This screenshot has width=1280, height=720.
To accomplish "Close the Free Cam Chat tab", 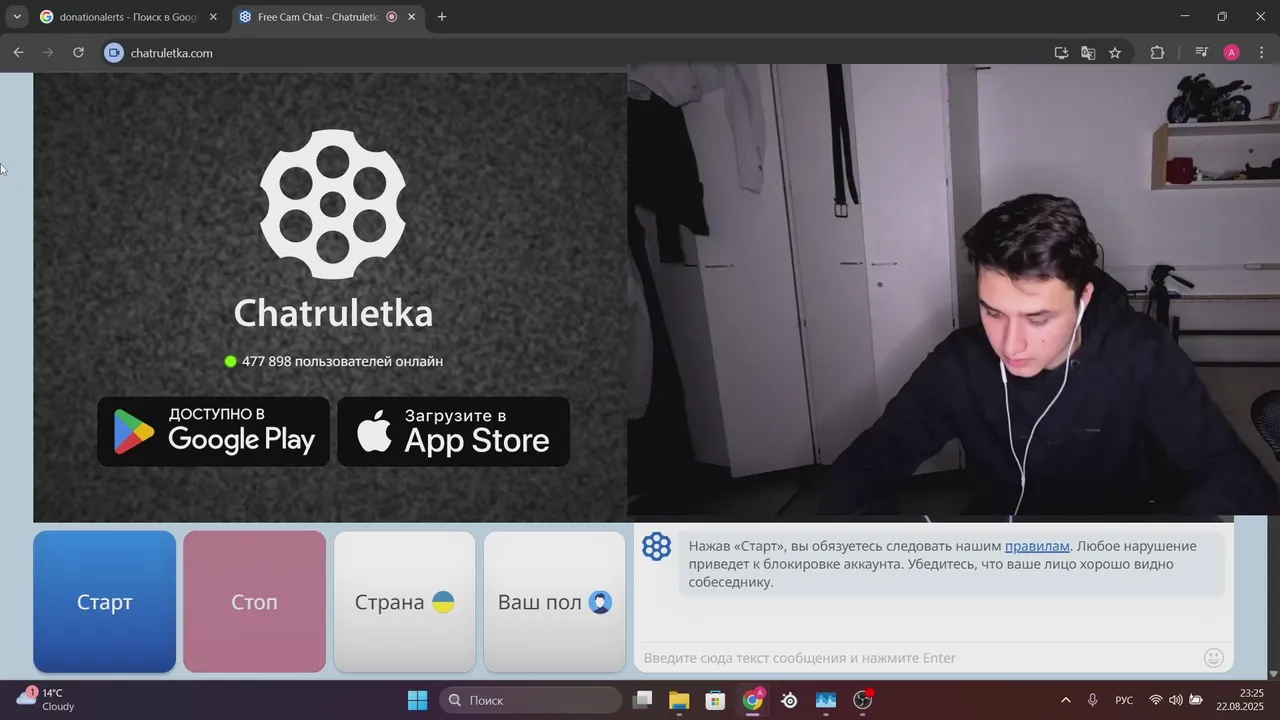I will pos(411,17).
